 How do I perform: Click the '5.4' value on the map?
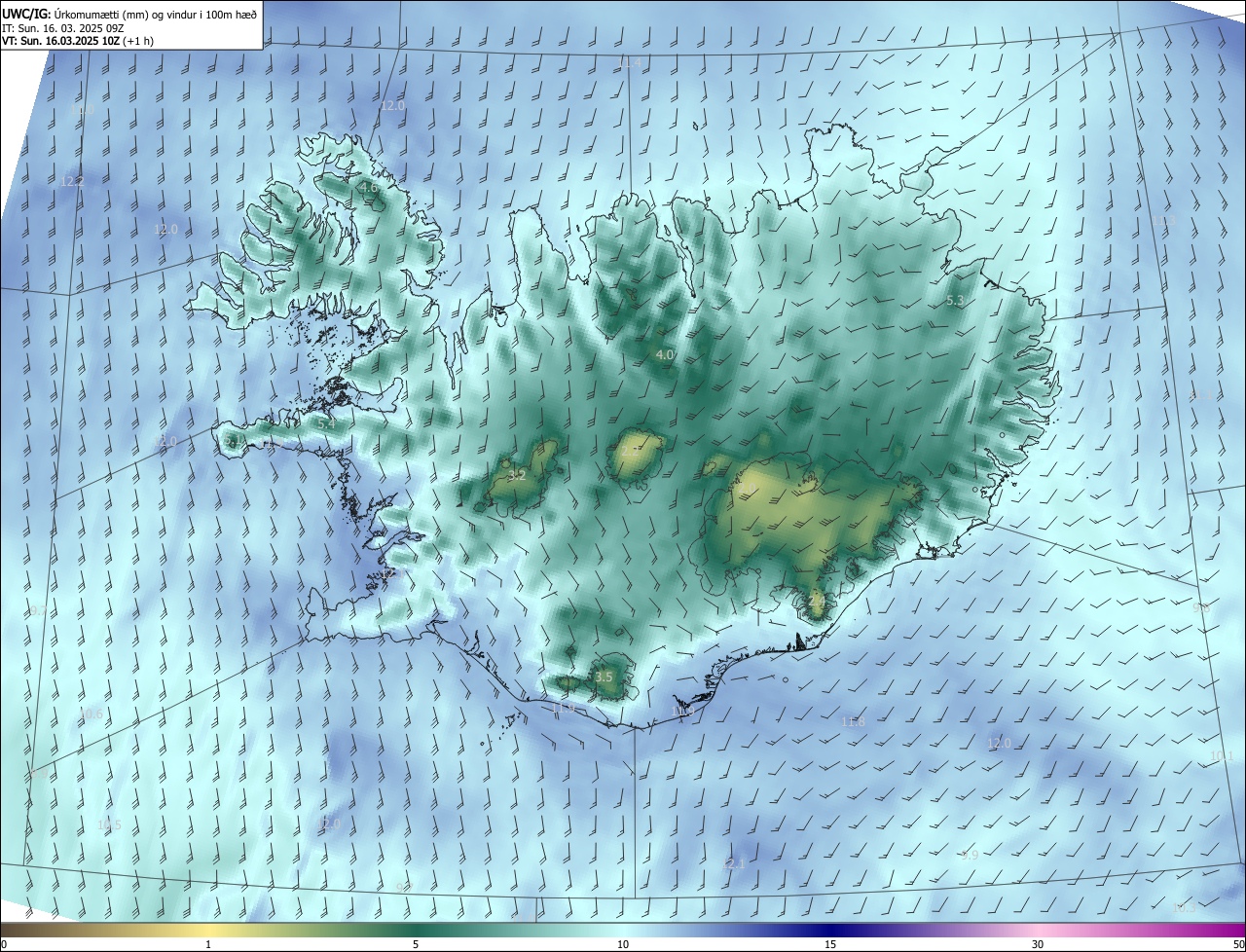tap(326, 423)
